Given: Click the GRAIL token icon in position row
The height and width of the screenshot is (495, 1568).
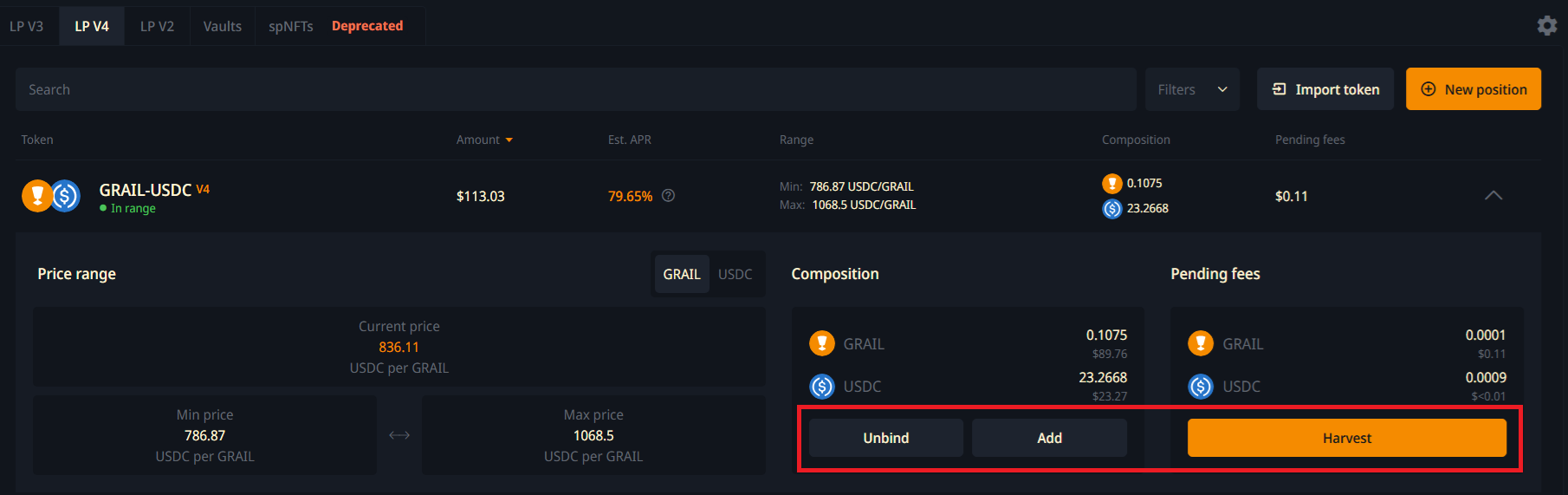Looking at the screenshot, I should pyautogui.click(x=36, y=196).
